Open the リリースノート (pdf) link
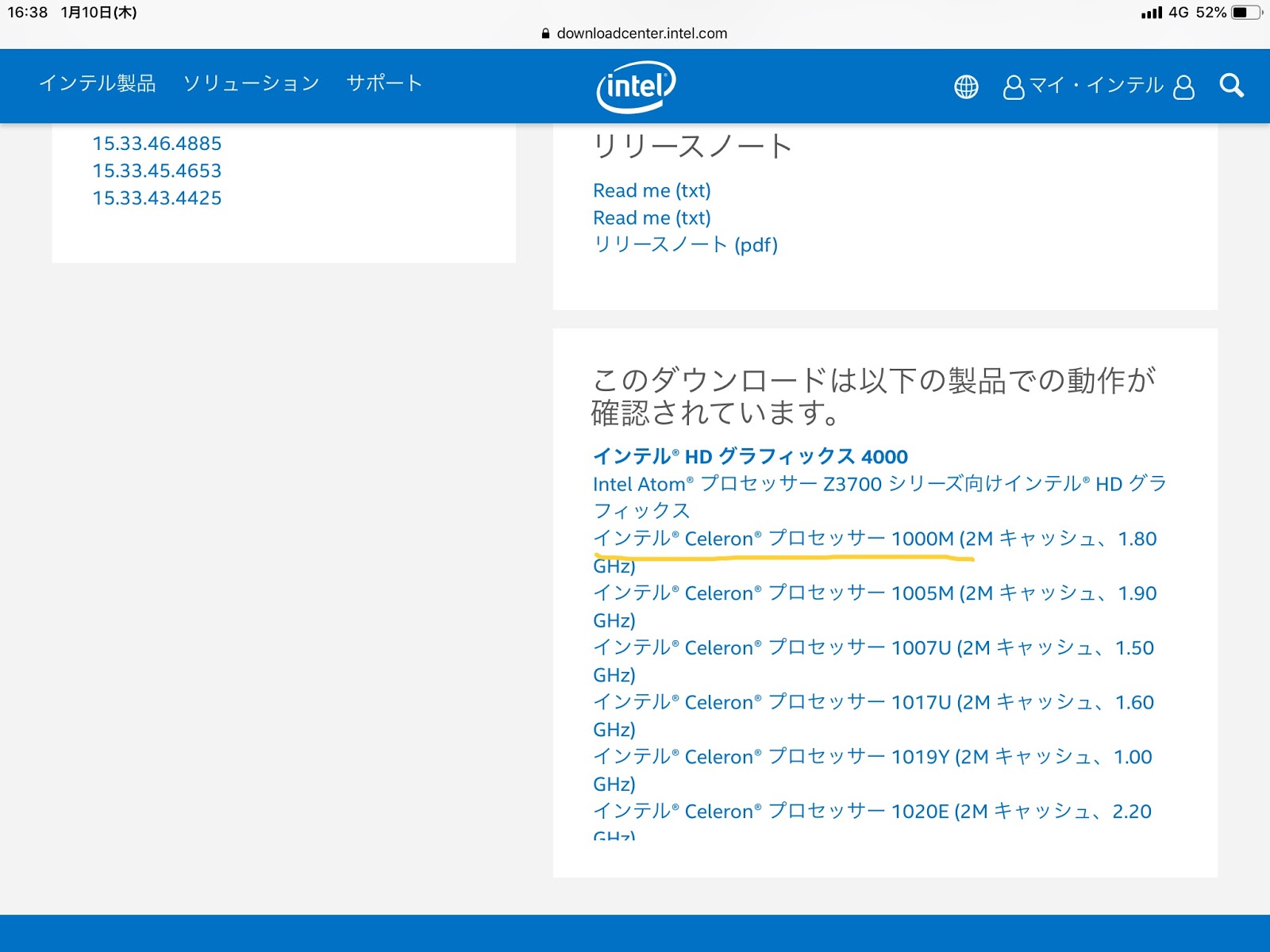This screenshot has width=1270, height=952. (685, 244)
